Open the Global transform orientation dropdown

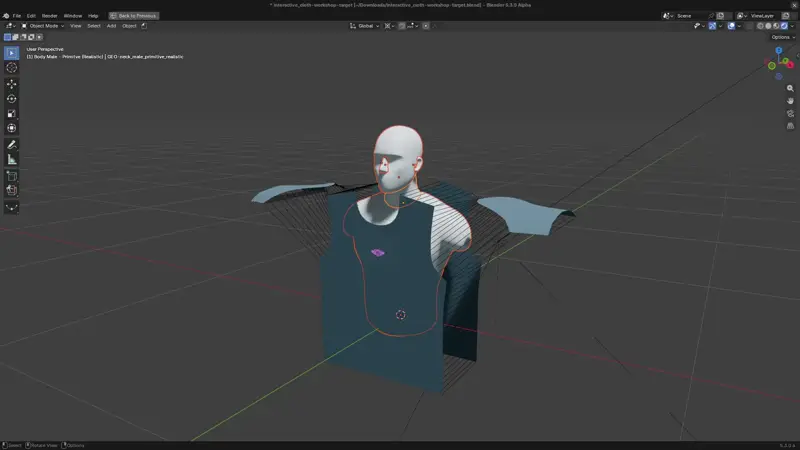[x=365, y=26]
